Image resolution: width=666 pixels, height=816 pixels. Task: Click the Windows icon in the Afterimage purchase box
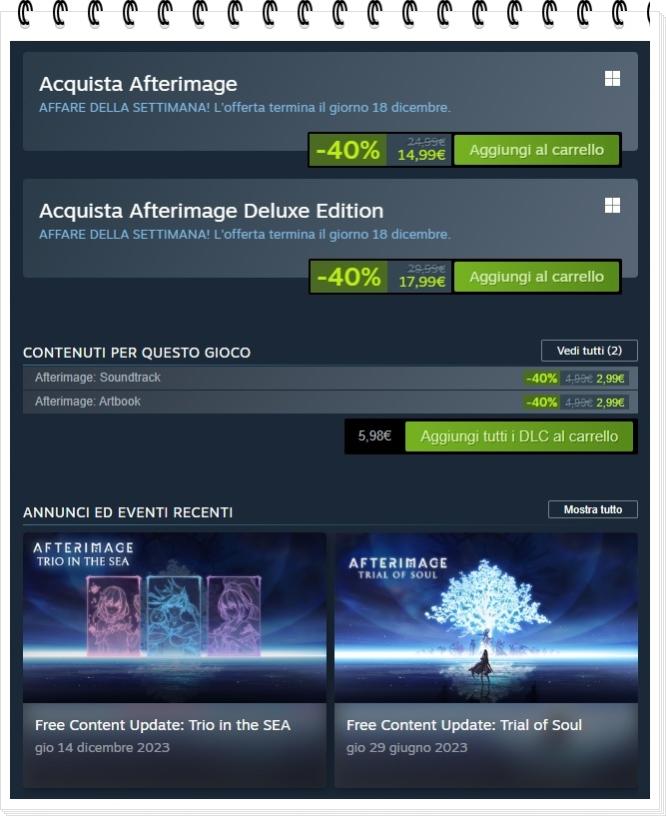pyautogui.click(x=612, y=79)
